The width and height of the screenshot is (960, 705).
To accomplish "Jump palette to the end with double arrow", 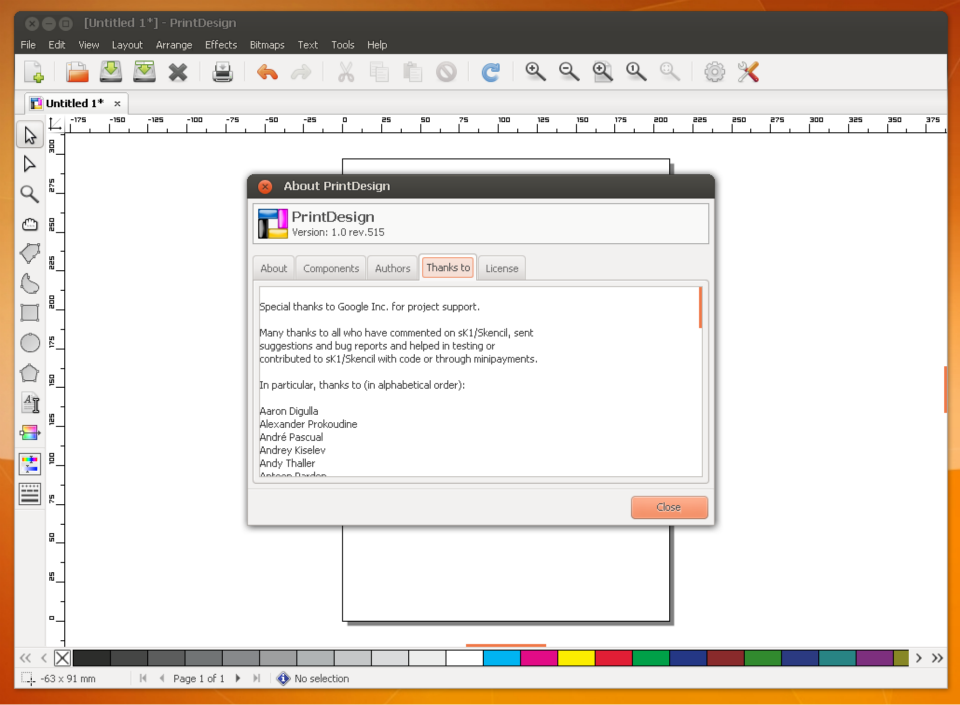I will pyautogui.click(x=937, y=658).
